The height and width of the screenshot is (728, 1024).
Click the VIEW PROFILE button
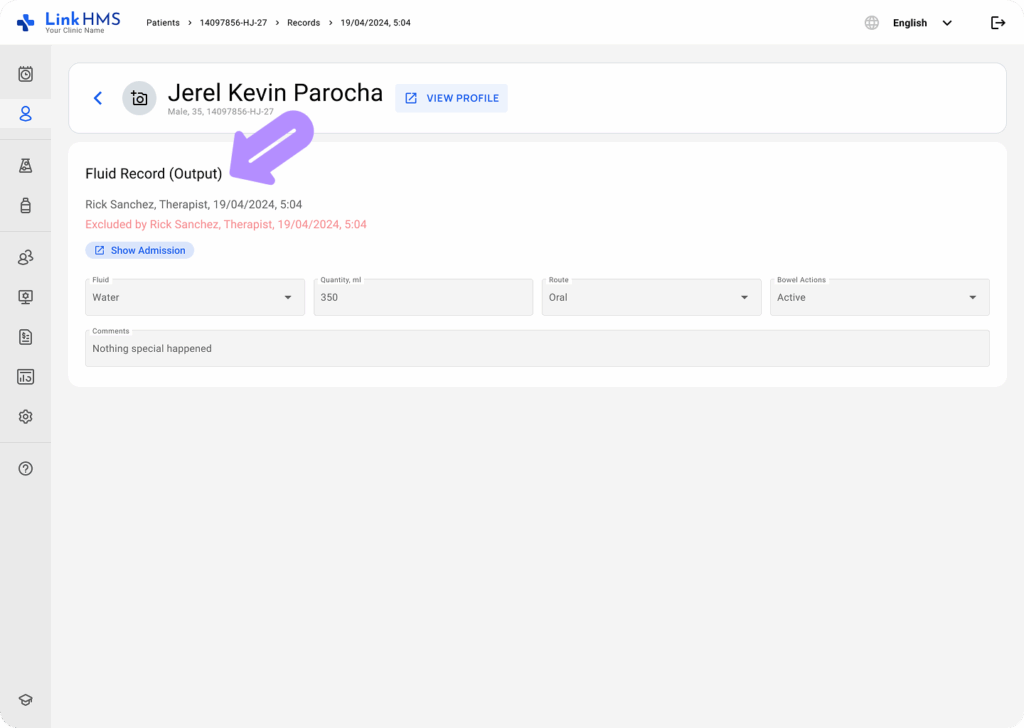[x=452, y=98]
